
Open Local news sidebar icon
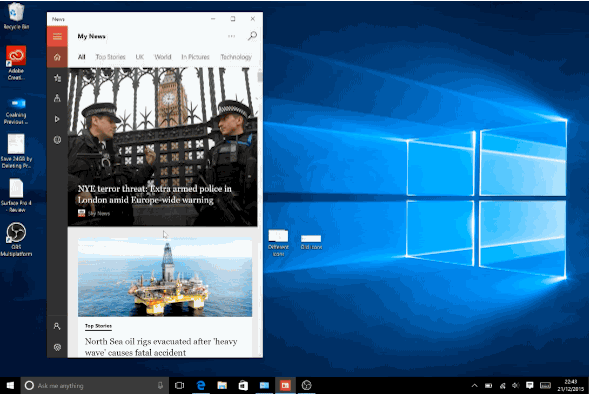[57, 98]
